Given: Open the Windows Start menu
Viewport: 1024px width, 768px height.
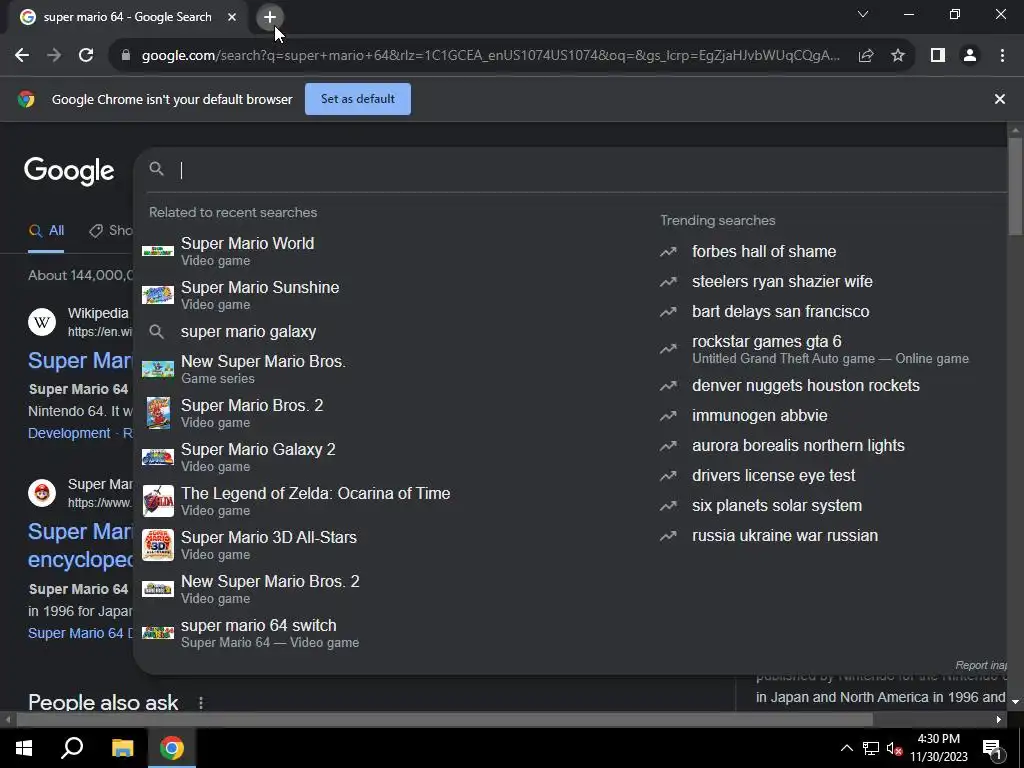Looking at the screenshot, I should pyautogui.click(x=24, y=748).
